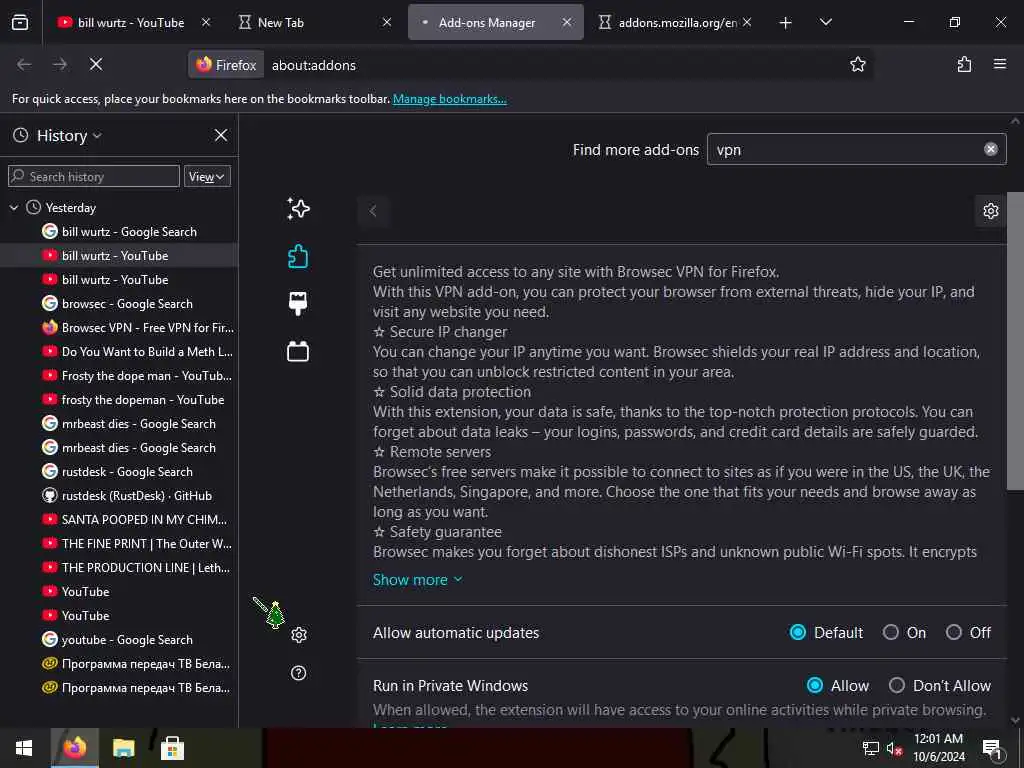Open frosty the dopeman - YouTube entry
This screenshot has height=768, width=1024.
(x=119, y=399)
